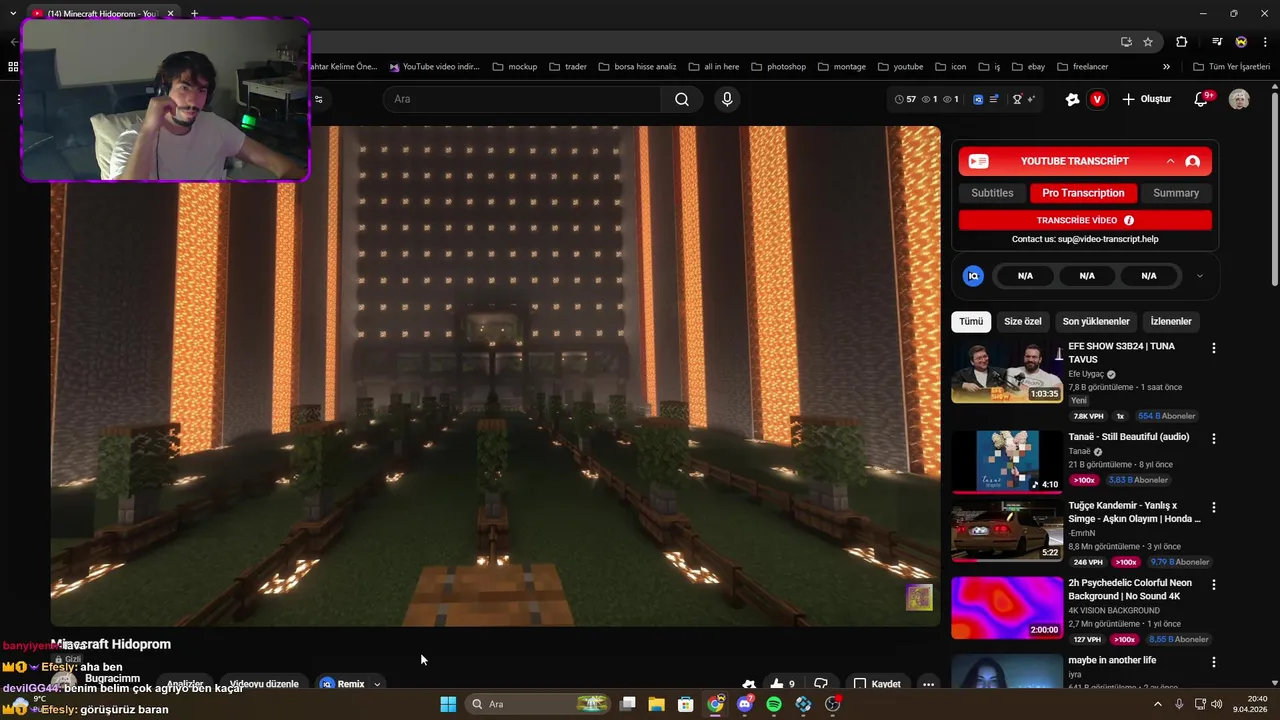Click the Remix button
1280x720 pixels.
[342, 684]
